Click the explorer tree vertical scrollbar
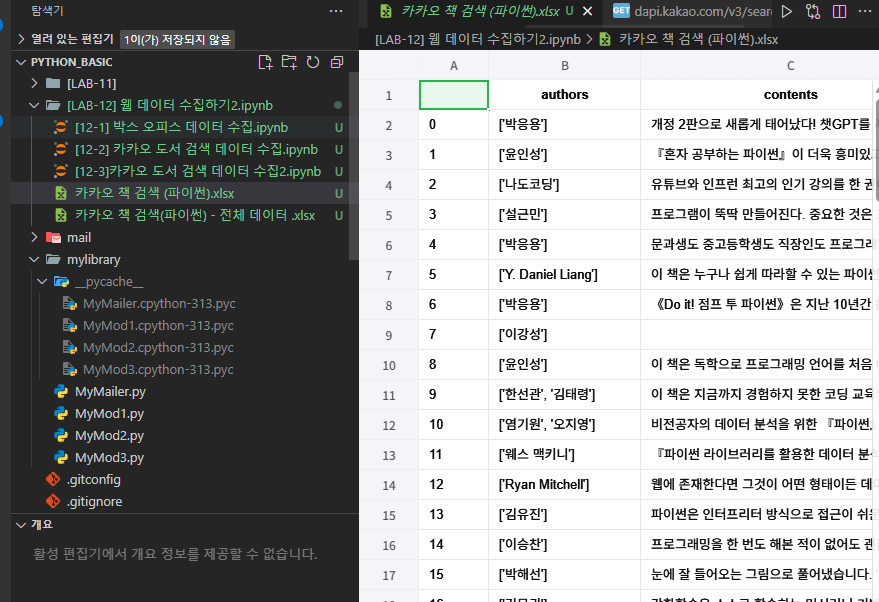This screenshot has height=602, width=879. click(353, 166)
